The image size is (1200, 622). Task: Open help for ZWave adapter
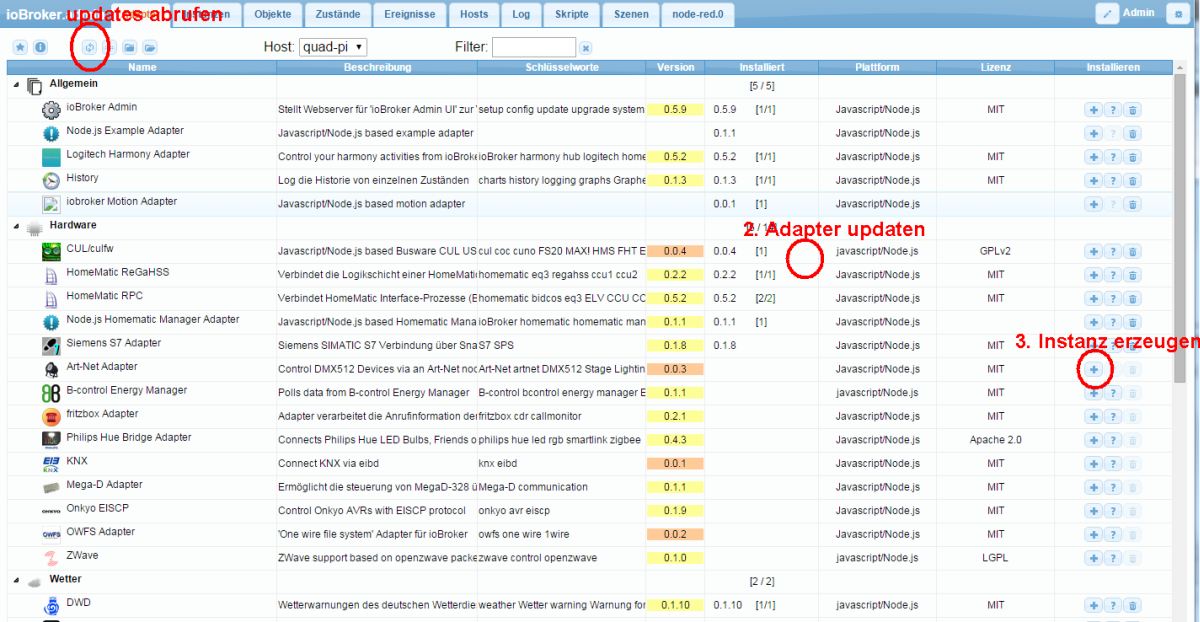(1113, 558)
